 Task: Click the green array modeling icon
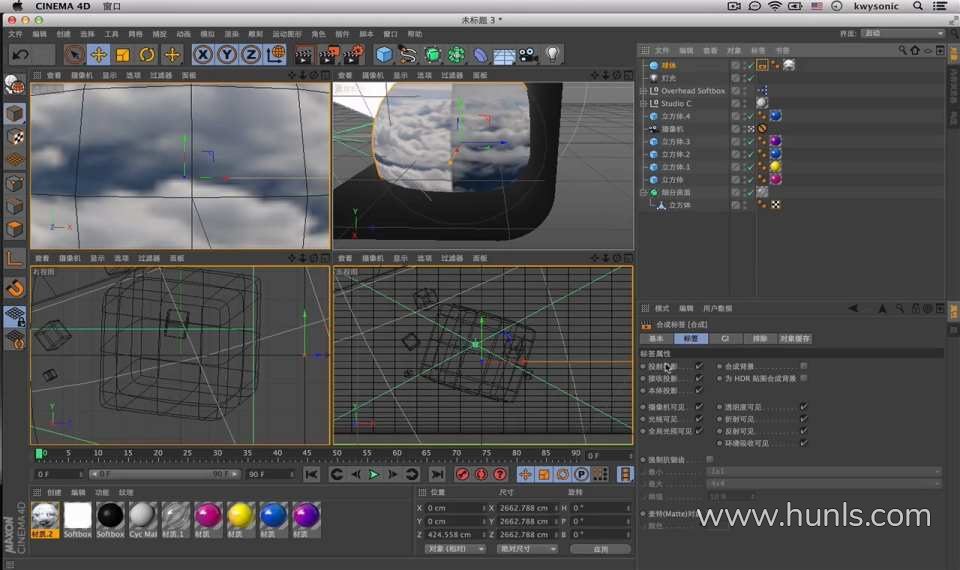click(456, 55)
